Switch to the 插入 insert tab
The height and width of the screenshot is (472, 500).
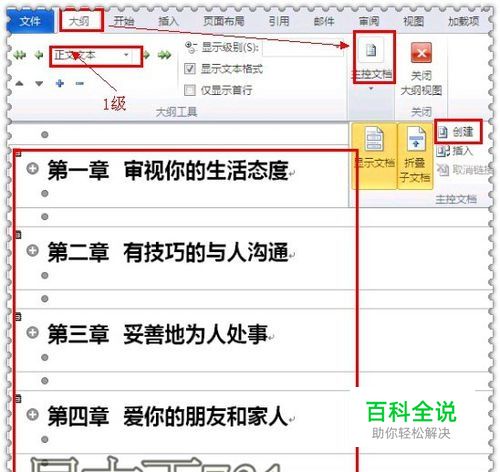[168, 21]
